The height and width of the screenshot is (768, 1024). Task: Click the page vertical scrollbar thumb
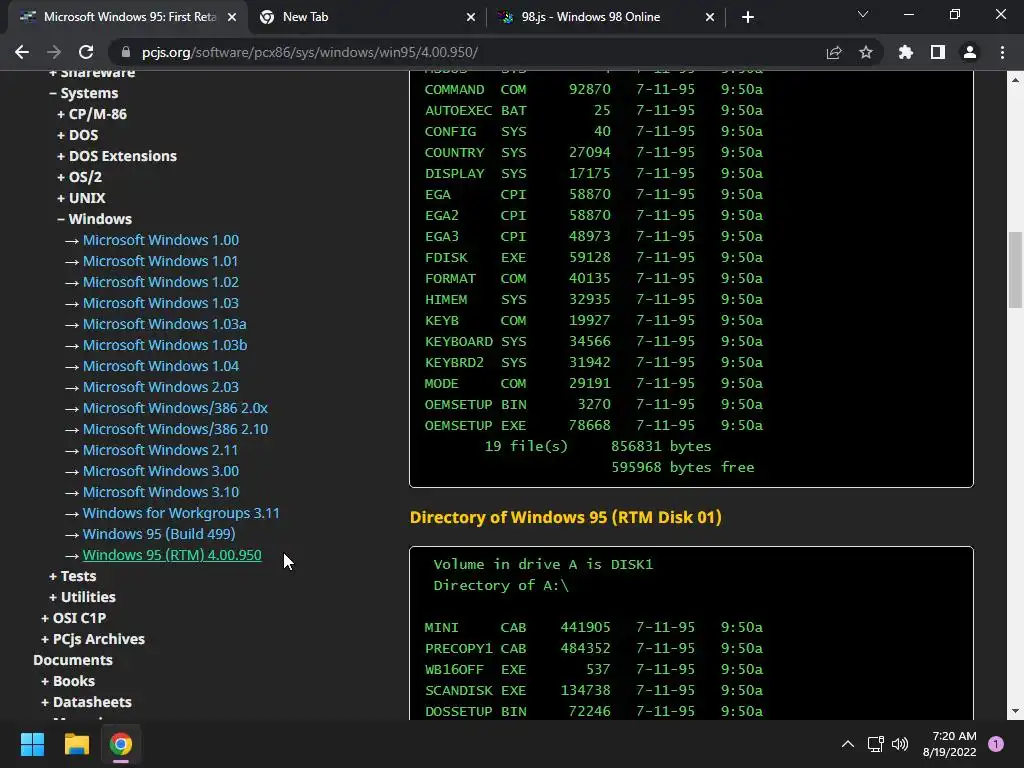point(1015,270)
